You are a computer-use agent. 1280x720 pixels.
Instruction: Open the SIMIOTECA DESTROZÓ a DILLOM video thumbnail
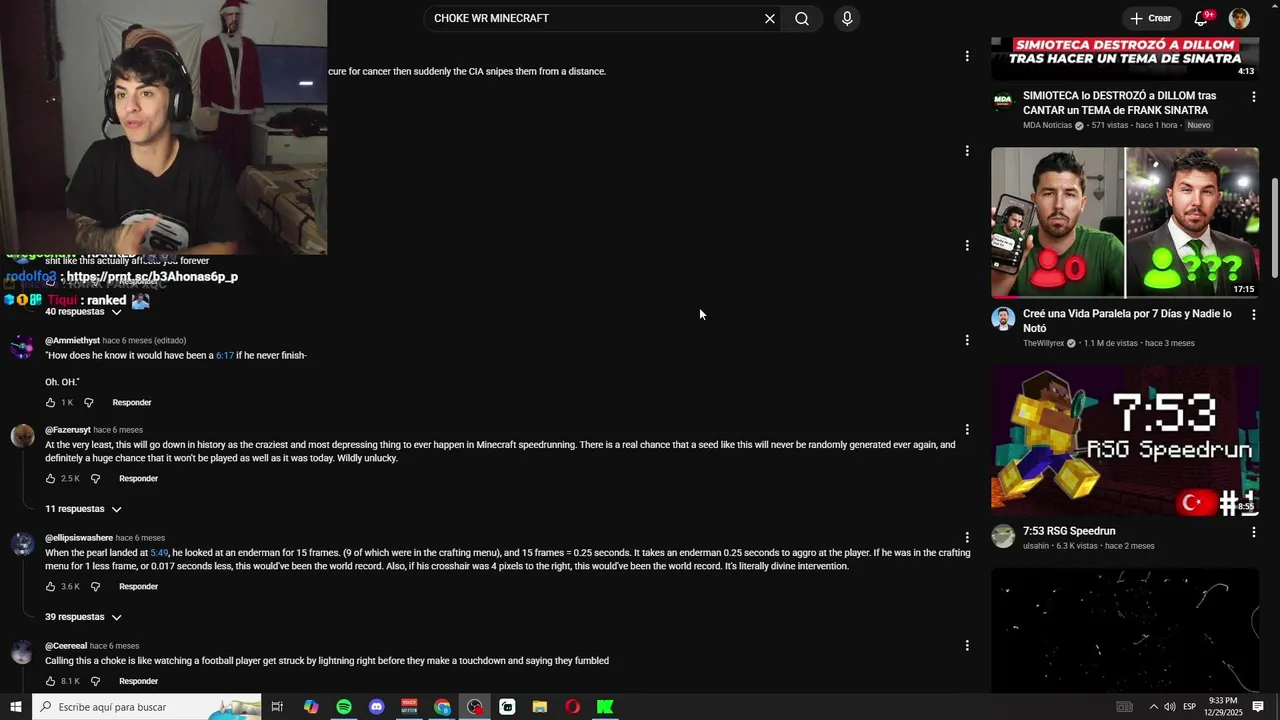tap(1125, 58)
